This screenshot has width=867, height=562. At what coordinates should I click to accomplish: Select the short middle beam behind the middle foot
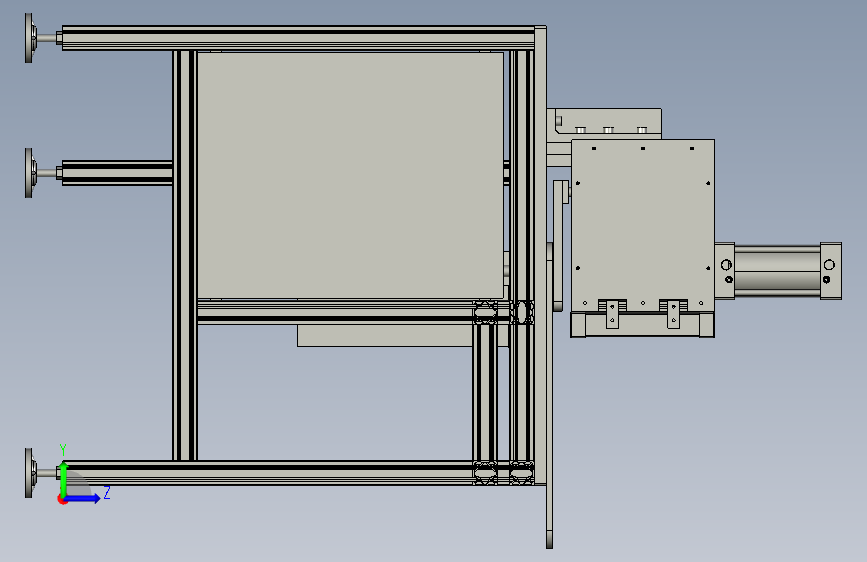click(117, 173)
